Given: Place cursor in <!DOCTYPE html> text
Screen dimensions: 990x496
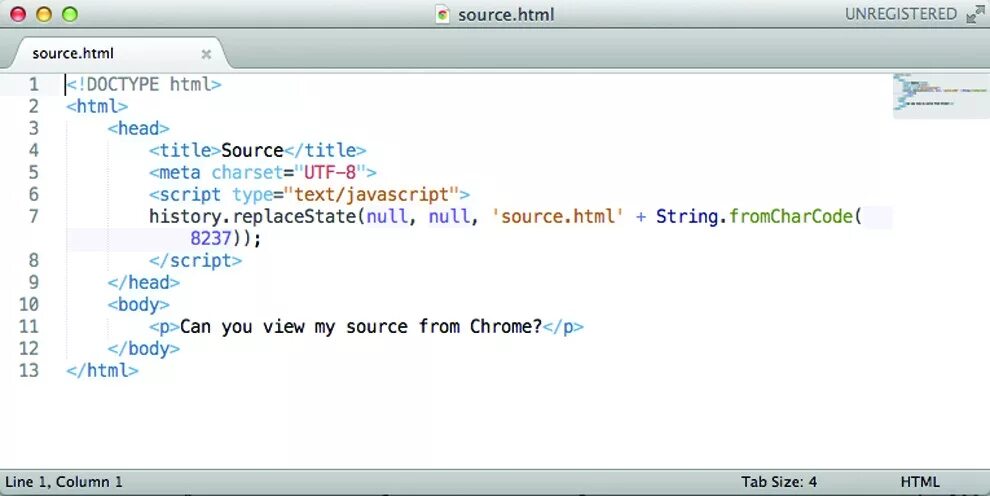Looking at the screenshot, I should (x=144, y=85).
